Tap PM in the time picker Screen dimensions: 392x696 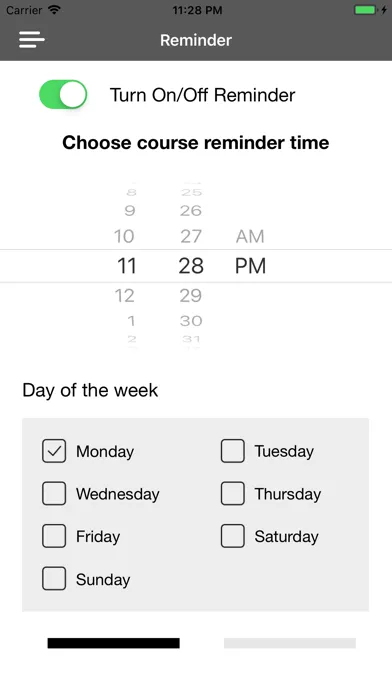click(x=250, y=266)
